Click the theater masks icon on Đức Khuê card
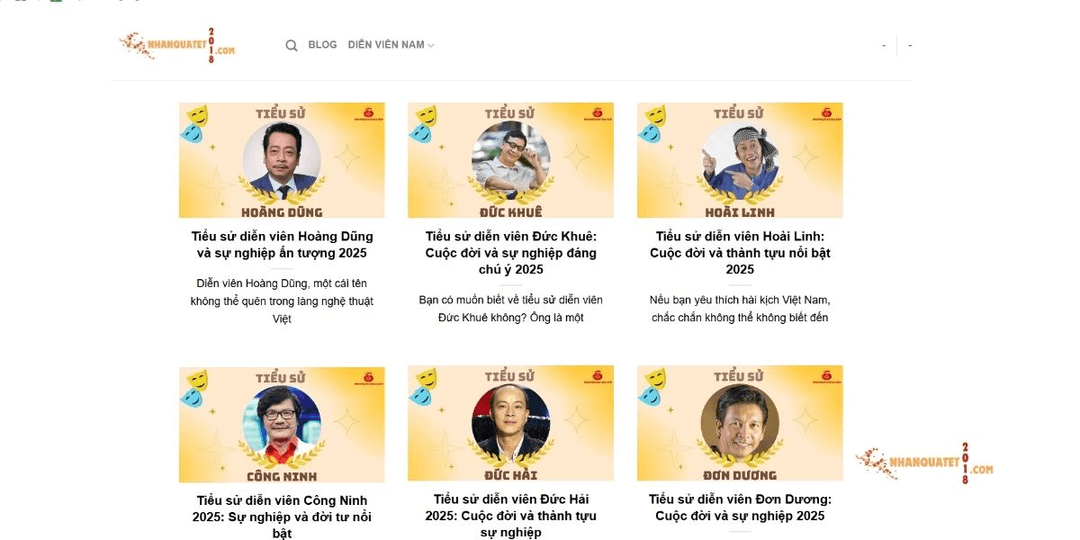This screenshot has height=540, width=1080. click(423, 123)
